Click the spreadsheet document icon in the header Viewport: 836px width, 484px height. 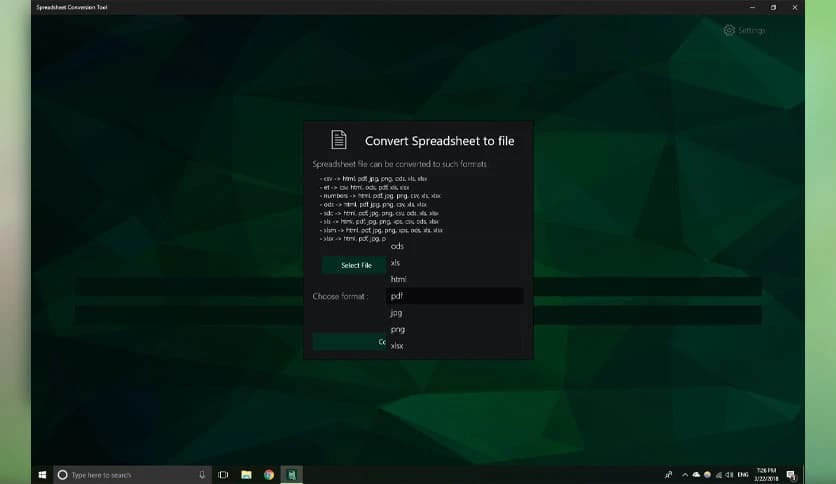pyautogui.click(x=339, y=140)
